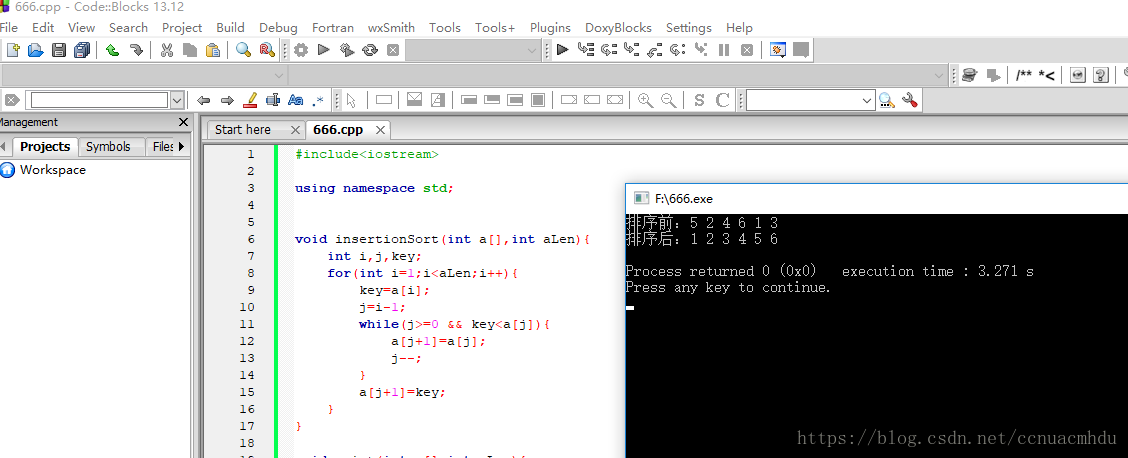Screen dimensions: 1128x458
Task: Insert Doxygen line comment
Action: (x=1047, y=75)
